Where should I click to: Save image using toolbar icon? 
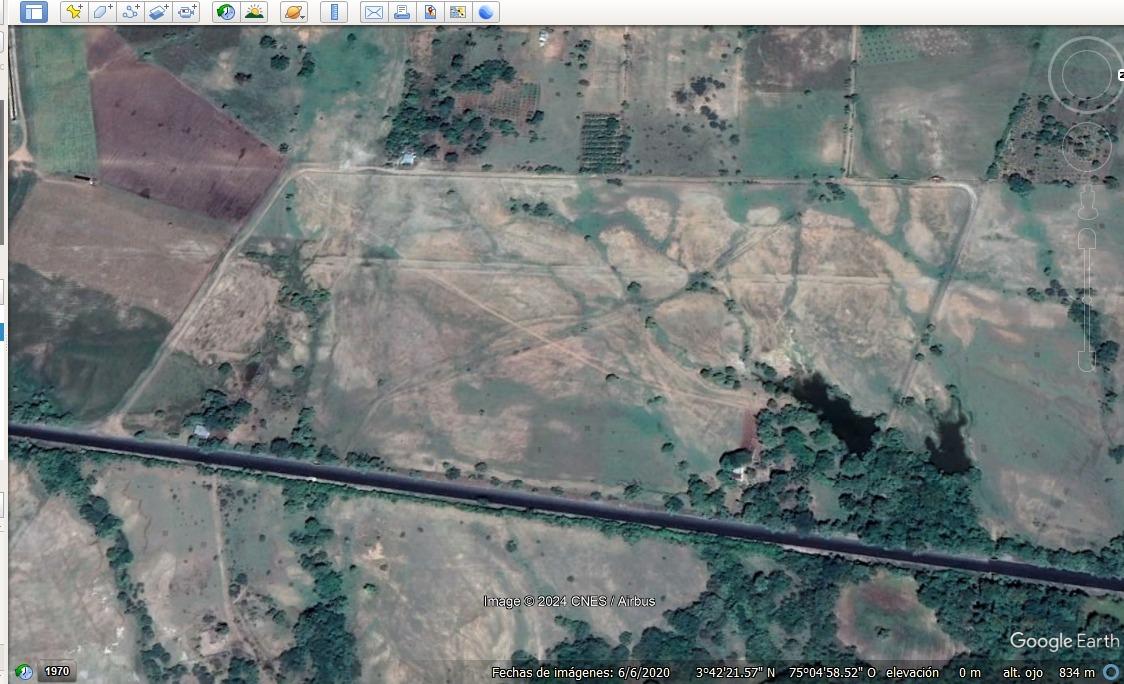[430, 12]
